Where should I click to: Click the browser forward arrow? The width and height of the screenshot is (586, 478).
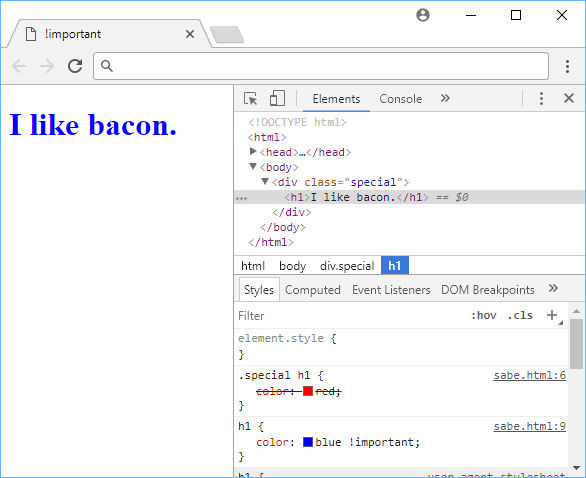[x=47, y=66]
